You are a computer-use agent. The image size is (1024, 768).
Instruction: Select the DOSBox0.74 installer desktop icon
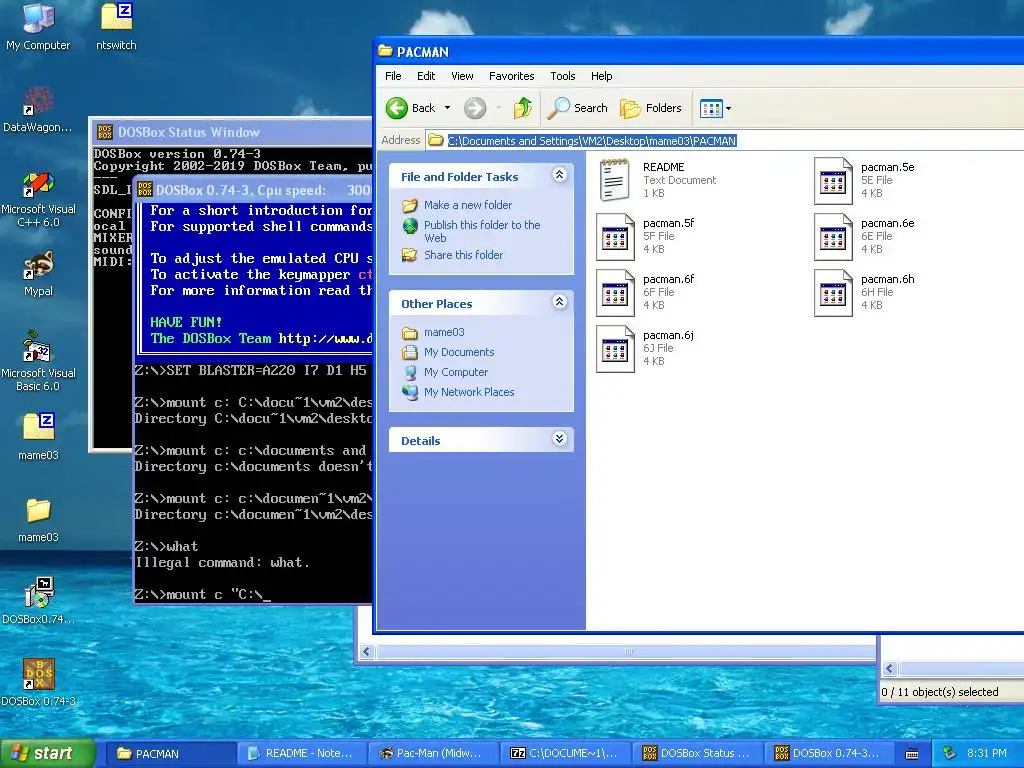pyautogui.click(x=38, y=601)
